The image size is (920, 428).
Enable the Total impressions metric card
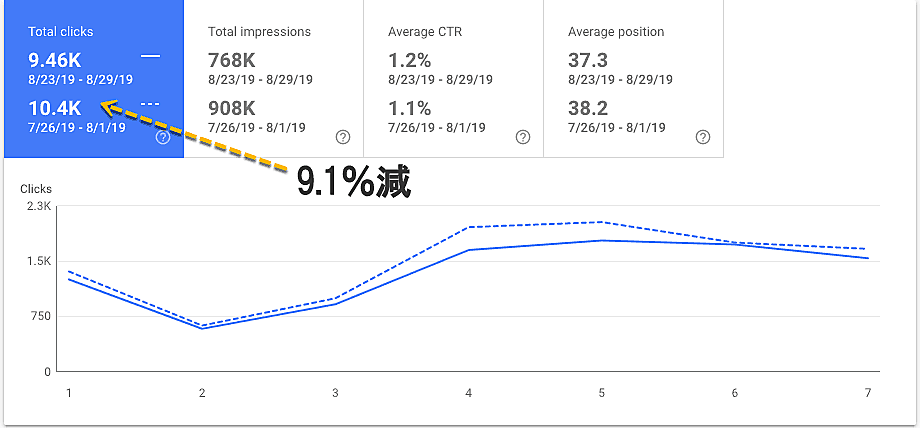[273, 30]
